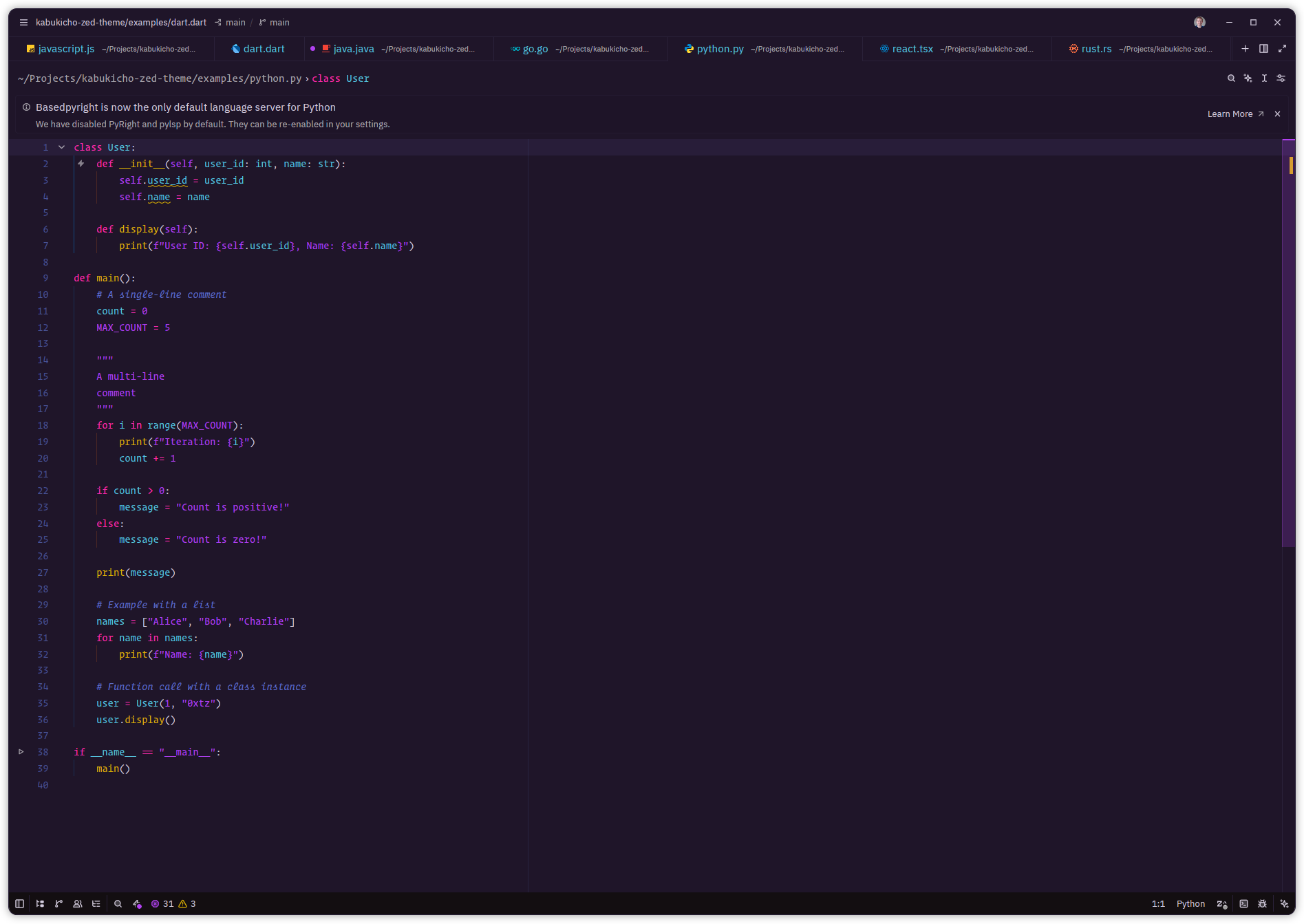Screen dimensions: 1304x924
Task: Switch to the javascript.js tab
Action: [111, 49]
